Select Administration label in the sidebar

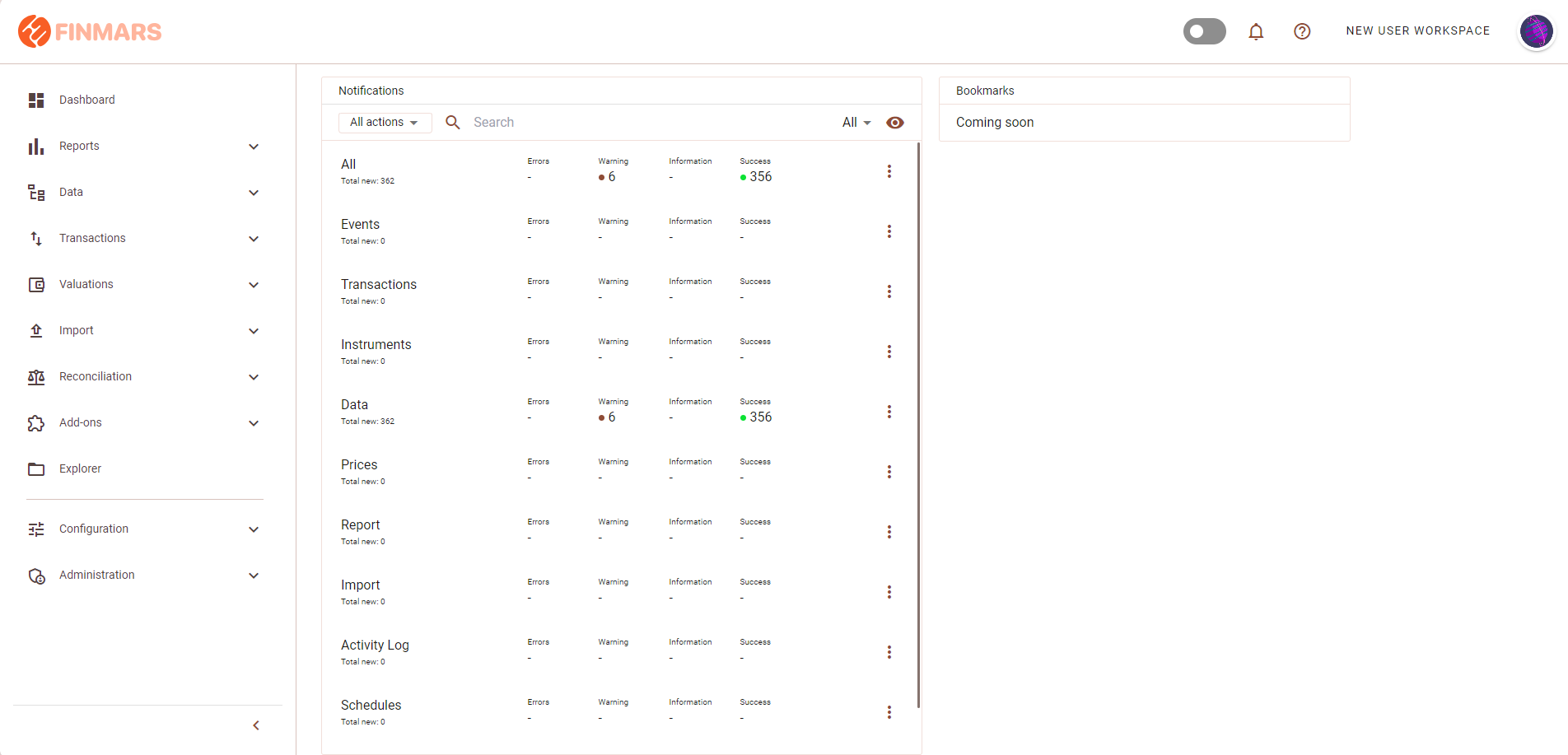tap(97, 575)
